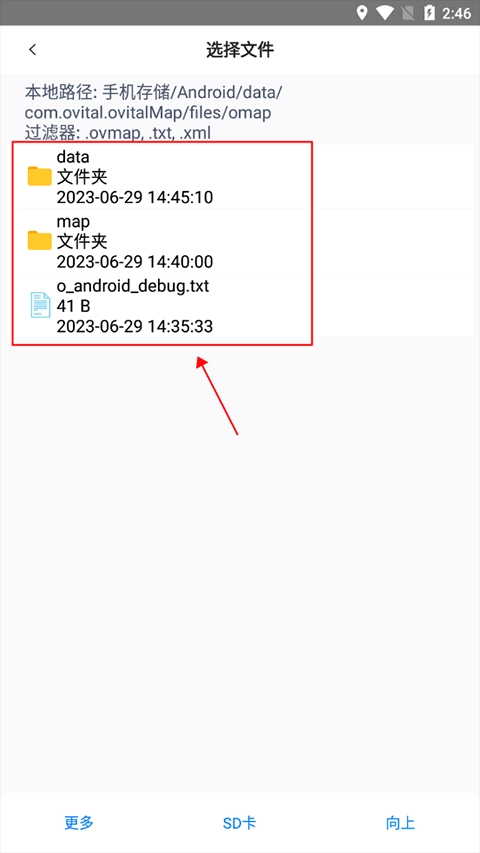Tap the filter line .ovmap, .txt, .xml
Viewport: 480px width, 853px height.
(x=118, y=132)
